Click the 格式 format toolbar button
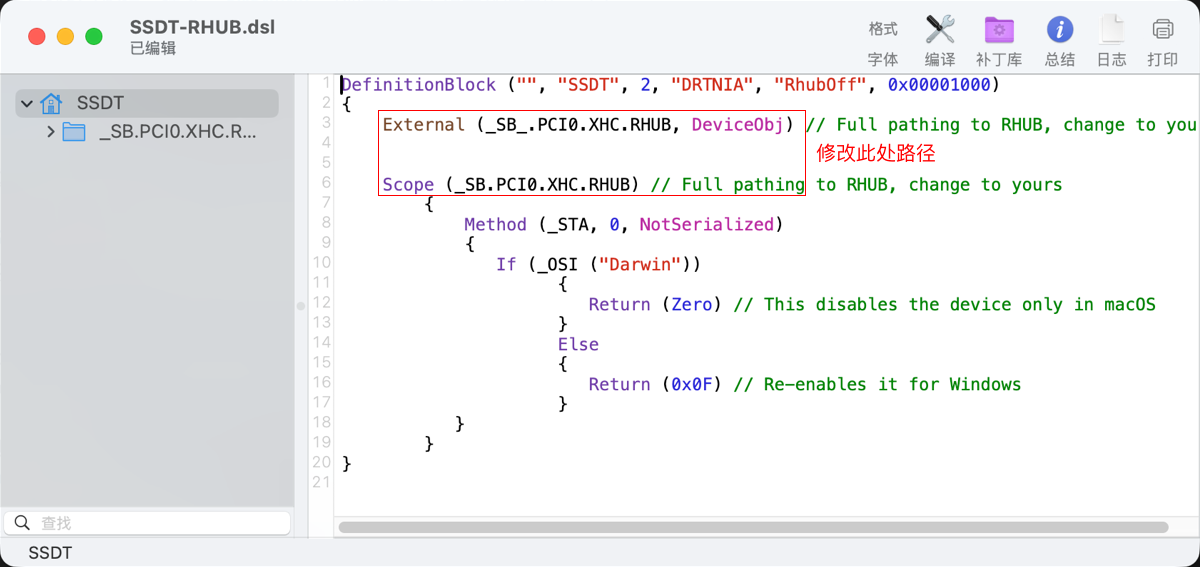 pyautogui.click(x=882, y=29)
